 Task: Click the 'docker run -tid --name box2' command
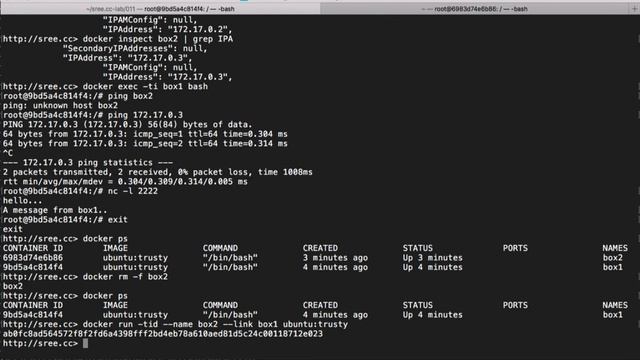tap(215, 324)
